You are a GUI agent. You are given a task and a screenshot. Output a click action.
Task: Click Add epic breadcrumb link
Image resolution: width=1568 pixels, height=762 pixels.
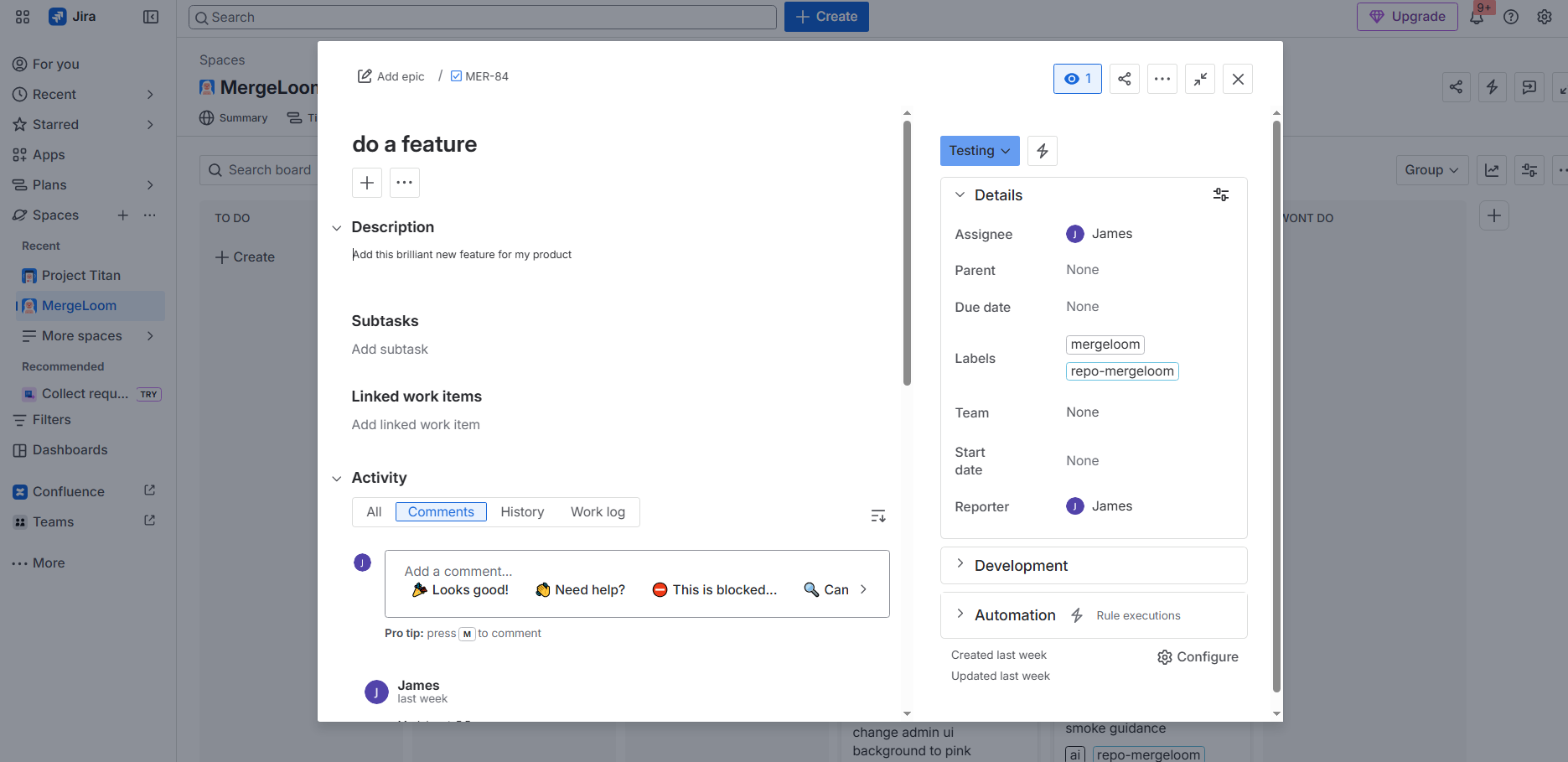(391, 76)
